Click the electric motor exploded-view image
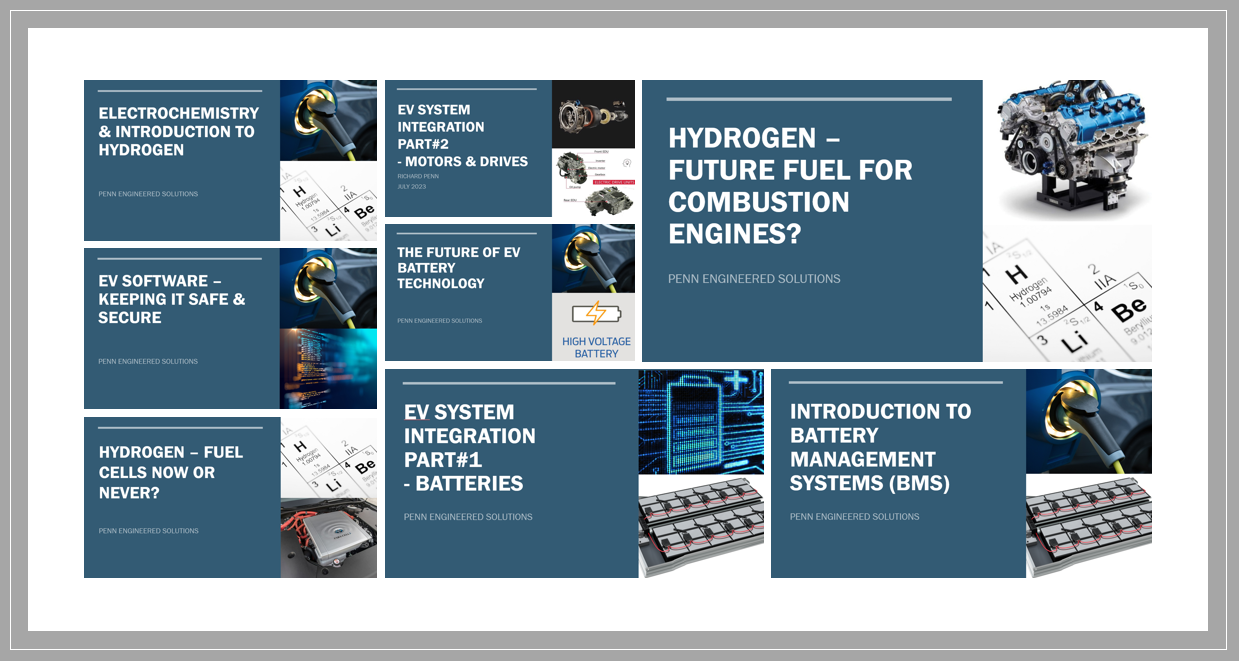 pos(593,114)
